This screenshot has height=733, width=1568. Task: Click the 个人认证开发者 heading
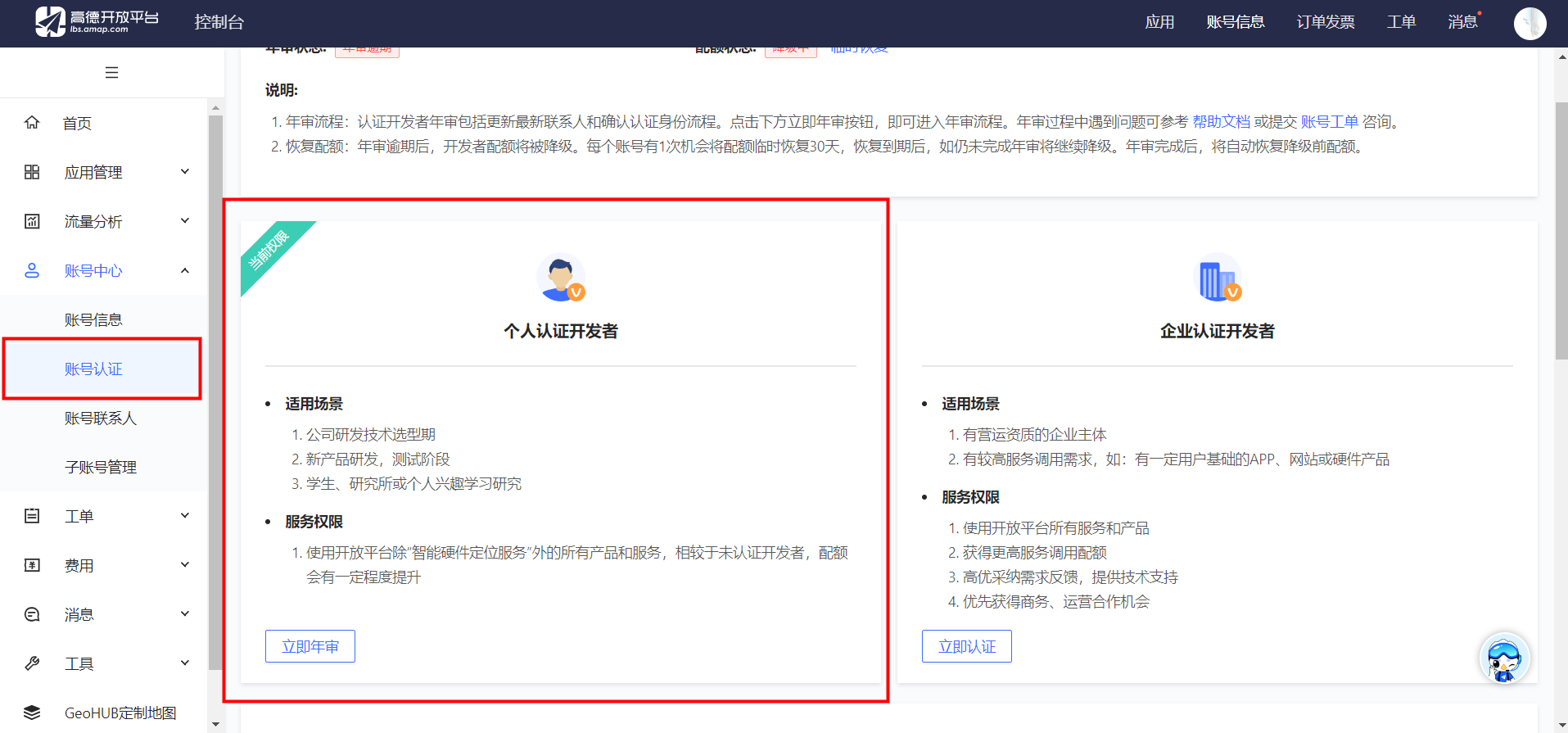pyautogui.click(x=561, y=331)
